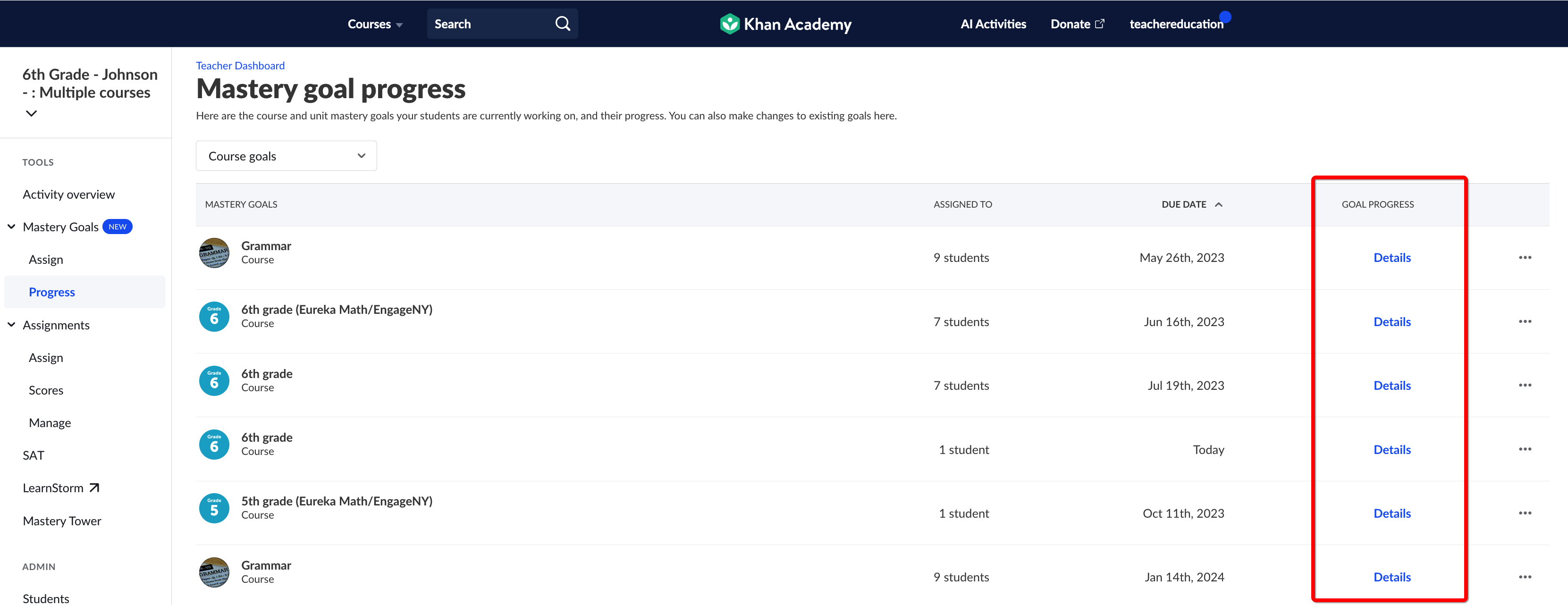Click the May 26th, 2023 due date
The height and width of the screenshot is (605, 1568).
pos(1181,258)
